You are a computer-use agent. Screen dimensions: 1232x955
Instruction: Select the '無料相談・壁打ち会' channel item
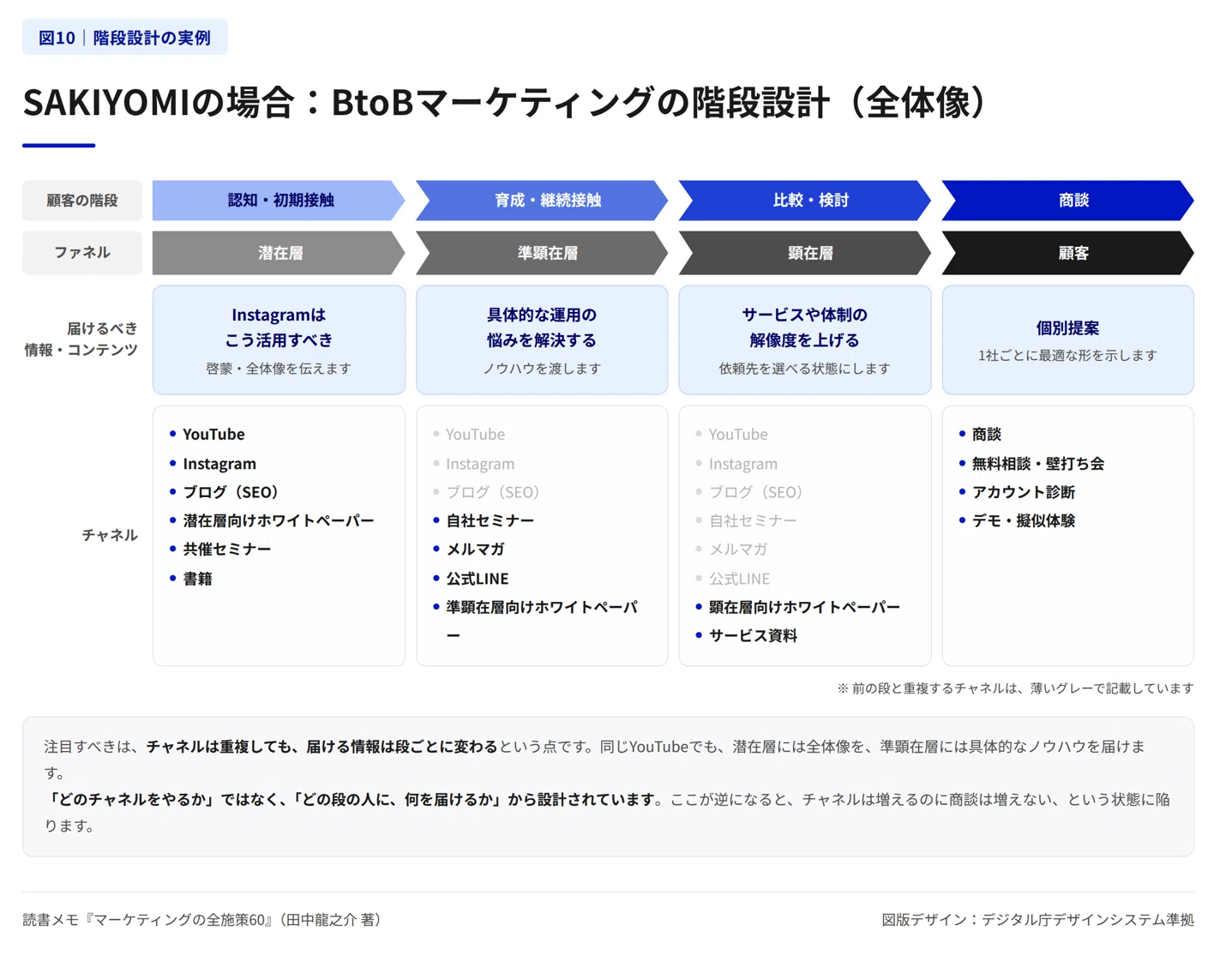point(1038,464)
